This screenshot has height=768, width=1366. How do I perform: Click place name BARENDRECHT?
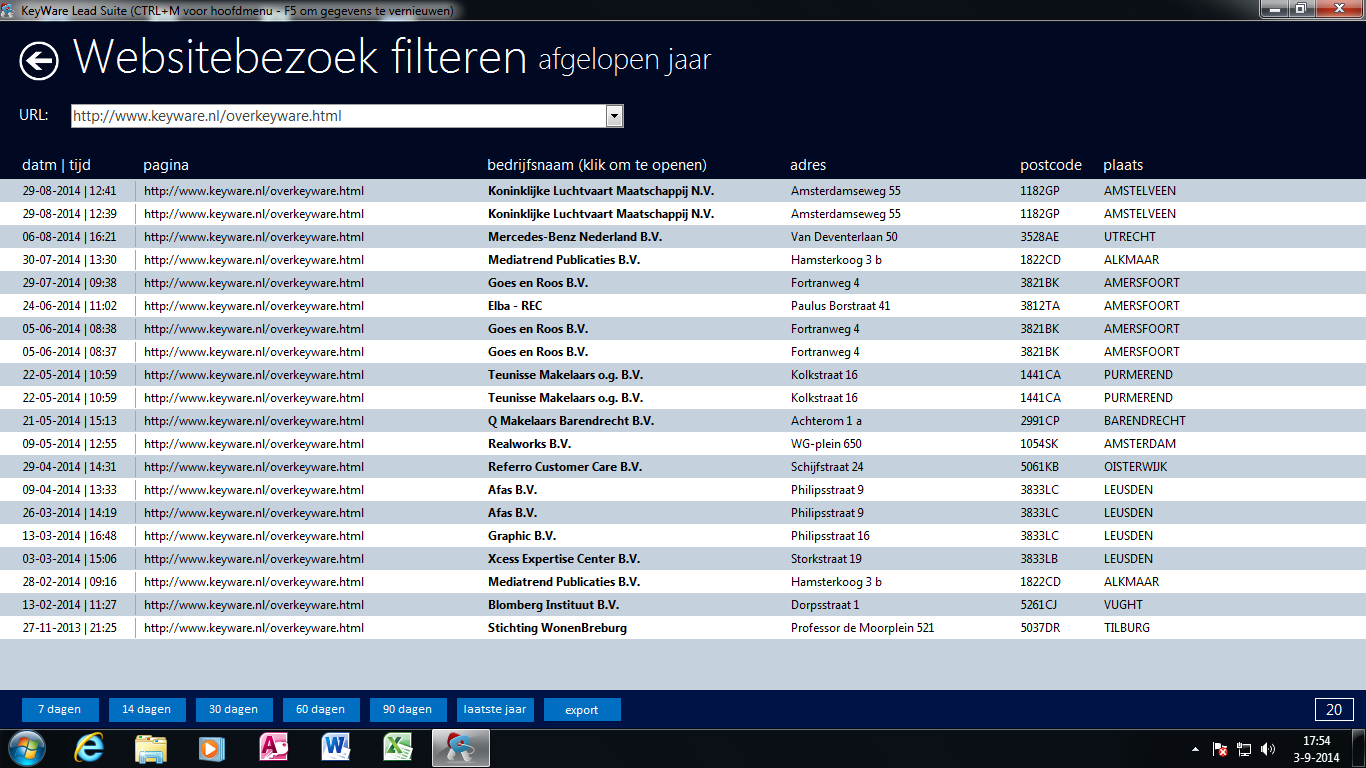coord(1145,421)
